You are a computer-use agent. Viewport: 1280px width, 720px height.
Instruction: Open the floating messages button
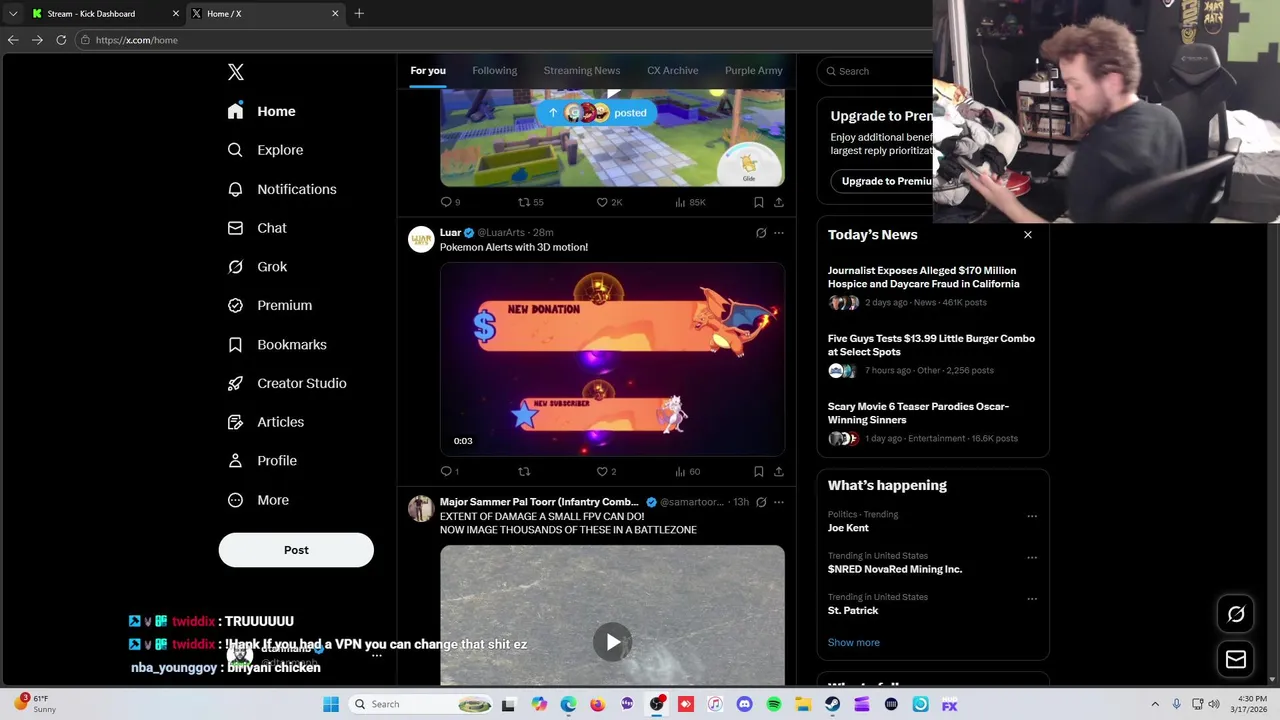click(1236, 659)
